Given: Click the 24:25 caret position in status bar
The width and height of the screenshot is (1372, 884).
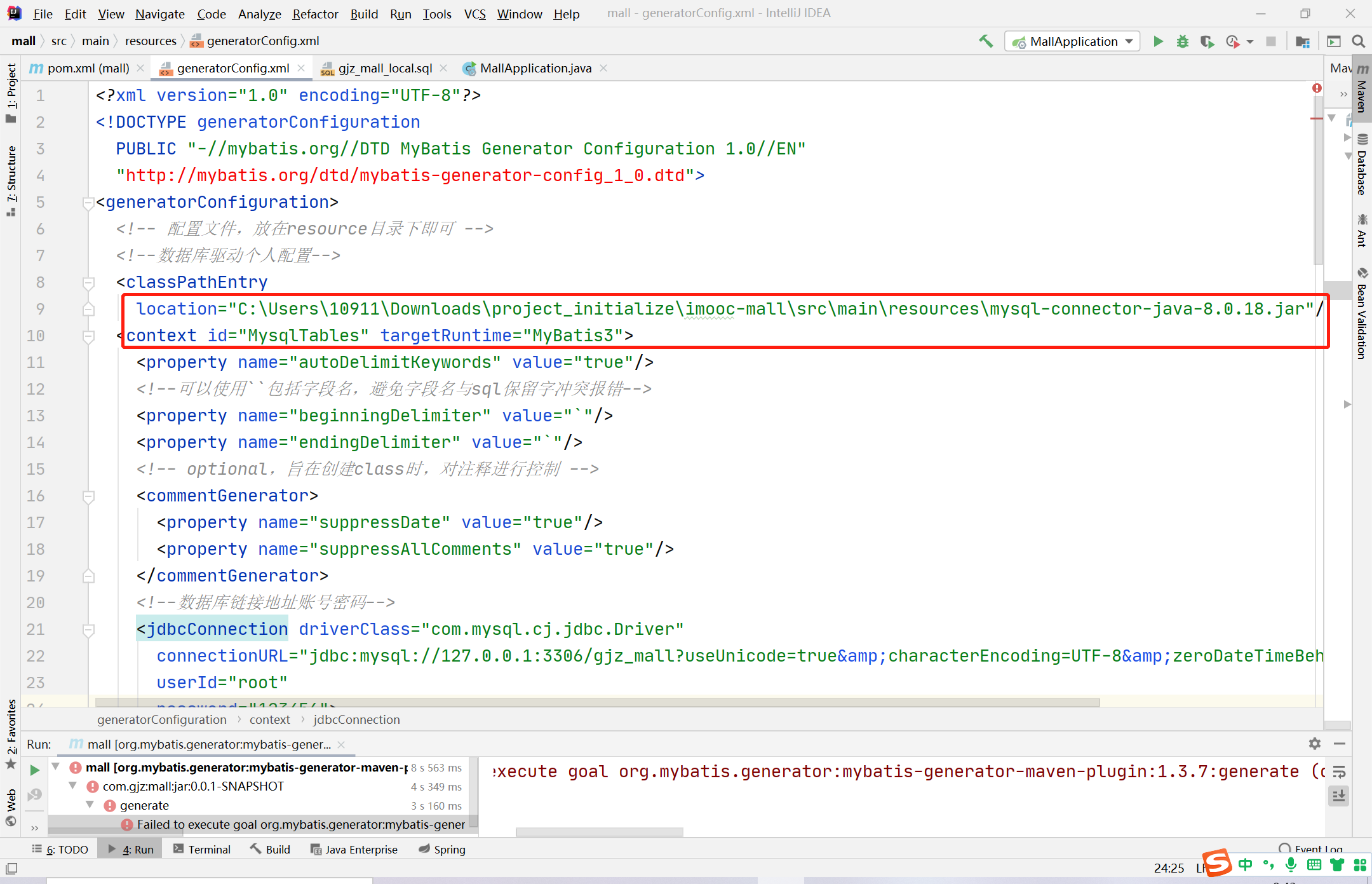Looking at the screenshot, I should point(1169,867).
